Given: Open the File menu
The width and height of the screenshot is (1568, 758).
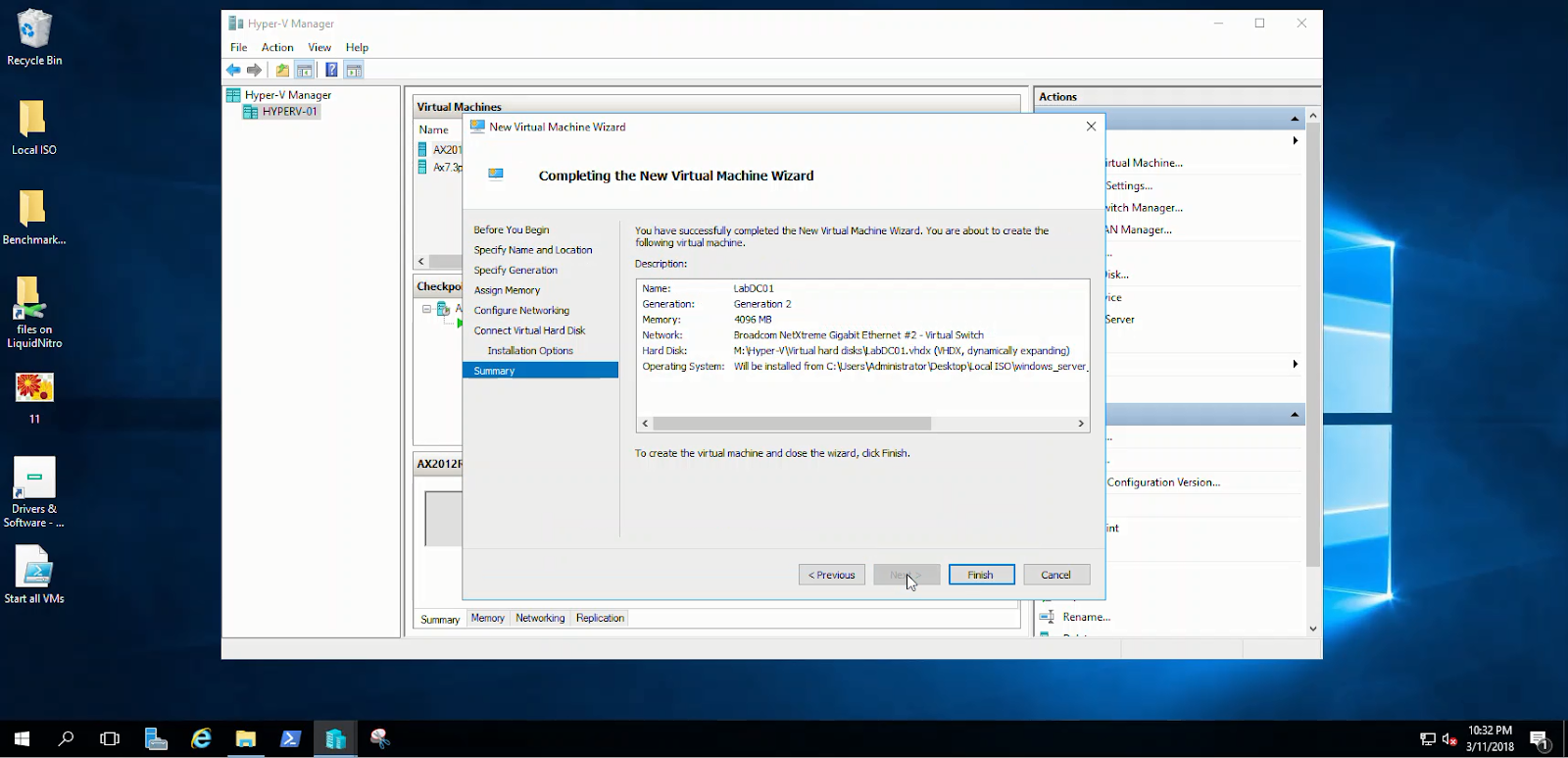Looking at the screenshot, I should tap(239, 47).
